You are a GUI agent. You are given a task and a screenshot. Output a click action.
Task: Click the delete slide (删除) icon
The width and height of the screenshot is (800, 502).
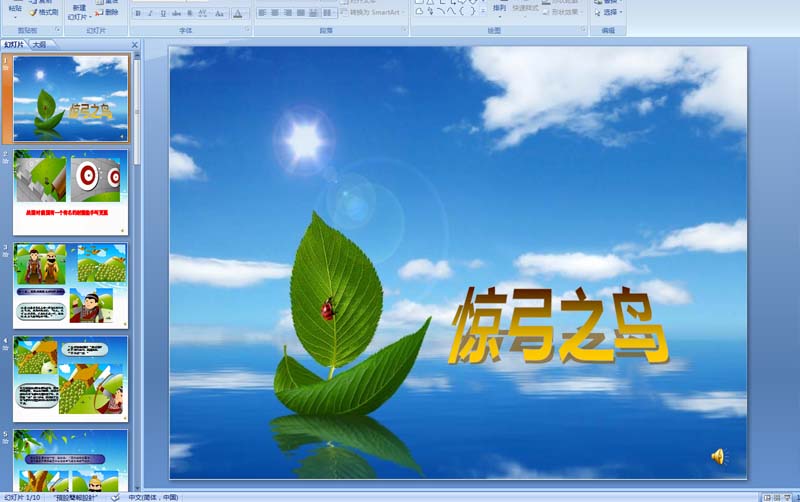tap(106, 13)
